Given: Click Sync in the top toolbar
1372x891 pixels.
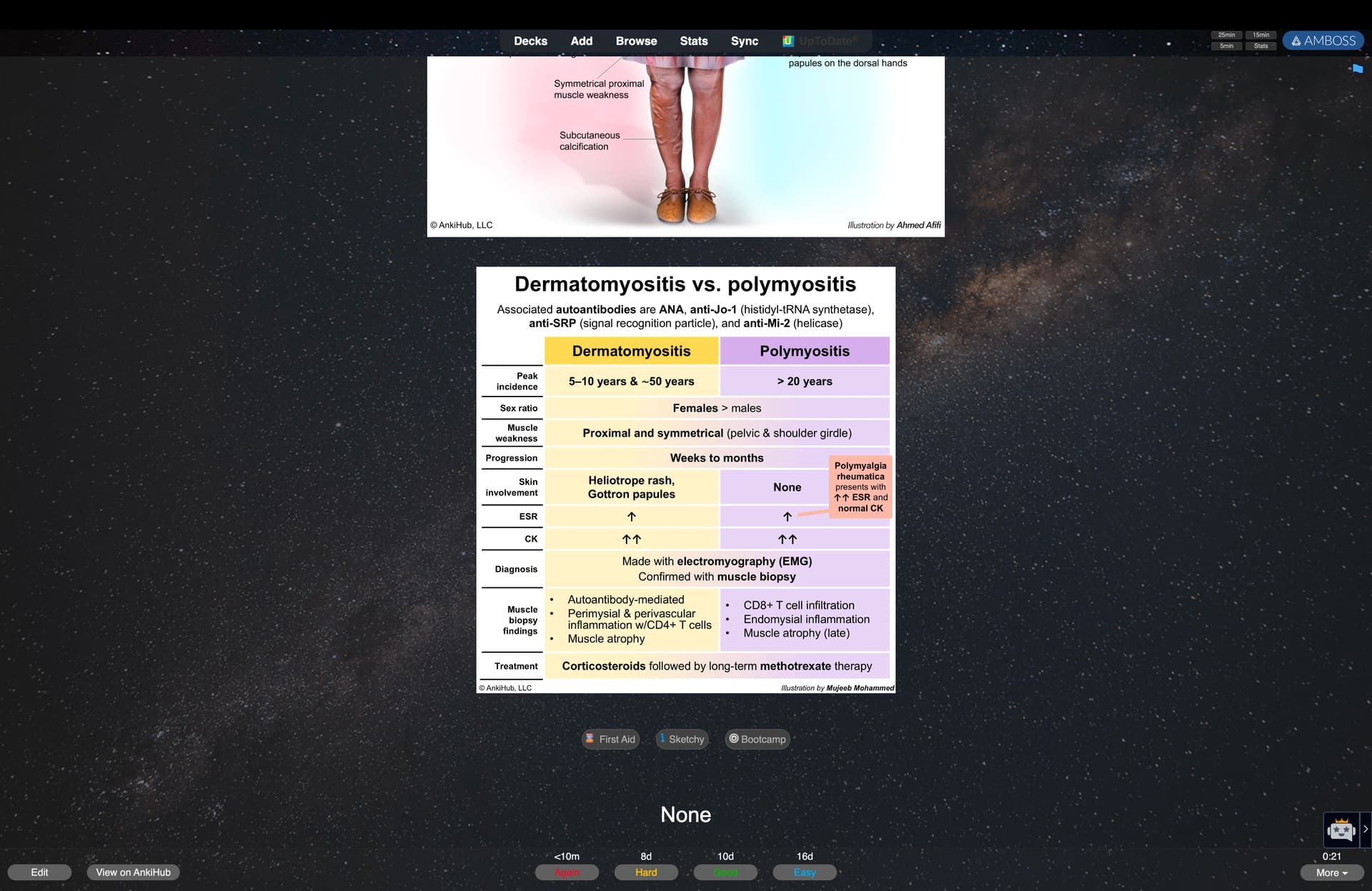Looking at the screenshot, I should 744,41.
